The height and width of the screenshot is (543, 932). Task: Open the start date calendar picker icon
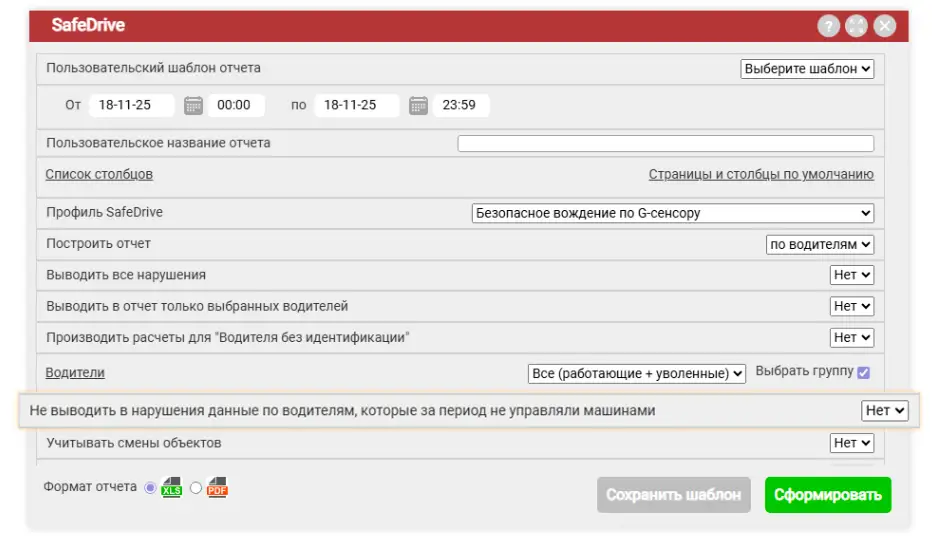[193, 105]
